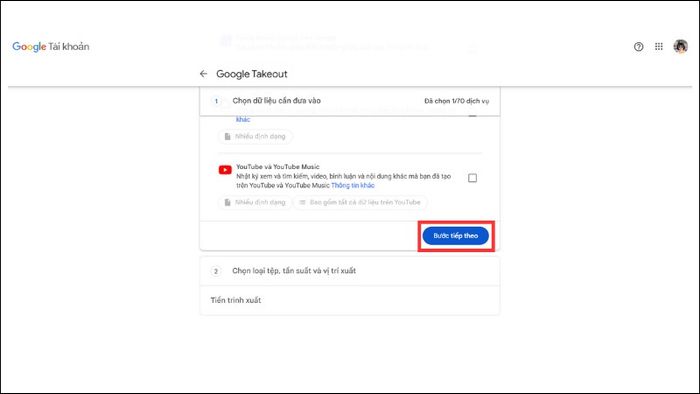Click the red YouTube icon
The width and height of the screenshot is (700, 394).
225,170
